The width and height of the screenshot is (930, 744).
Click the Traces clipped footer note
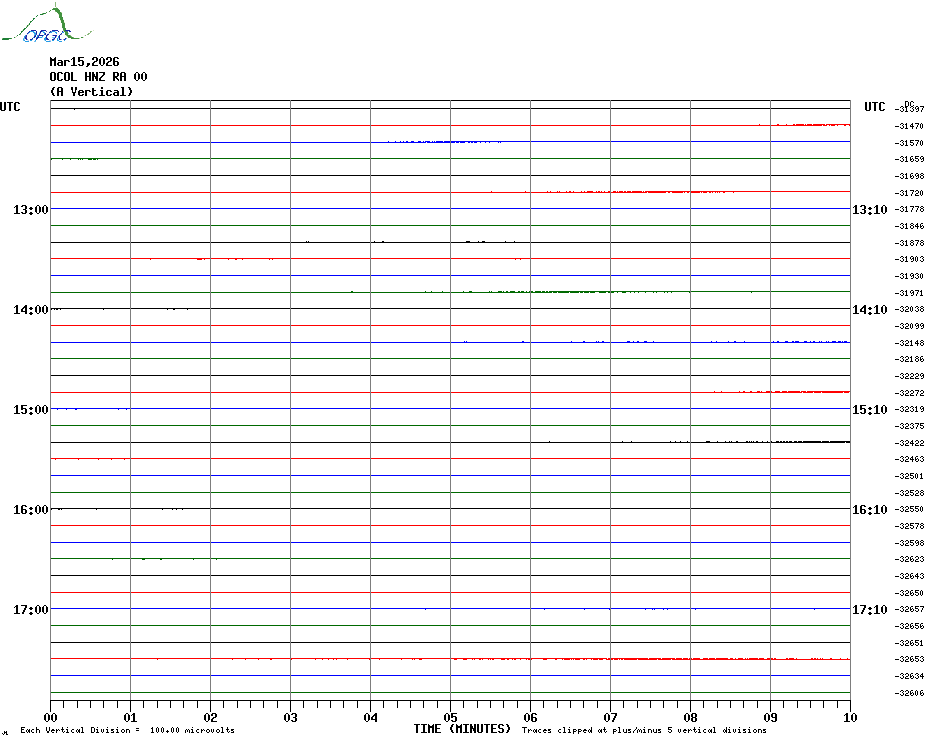pos(644,730)
